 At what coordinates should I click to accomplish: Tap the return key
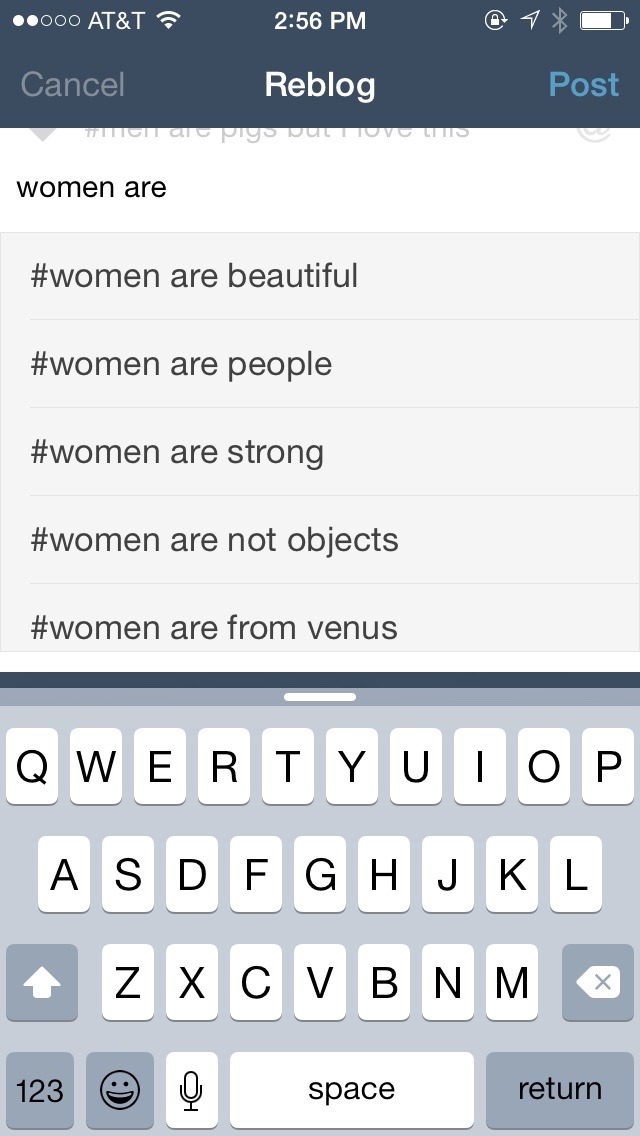(560, 1090)
